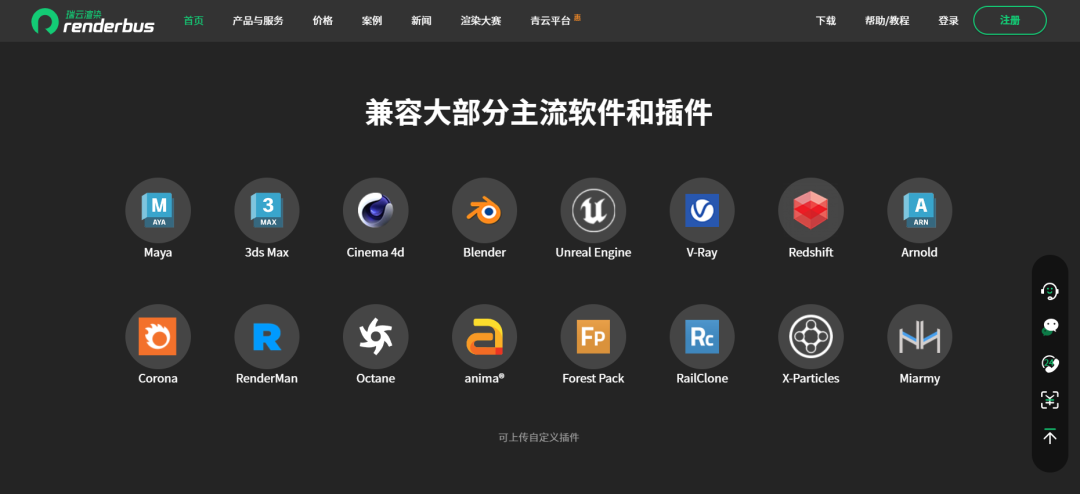Image resolution: width=1080 pixels, height=494 pixels.
Task: Click the Forest Pack icon
Action: 593,336
